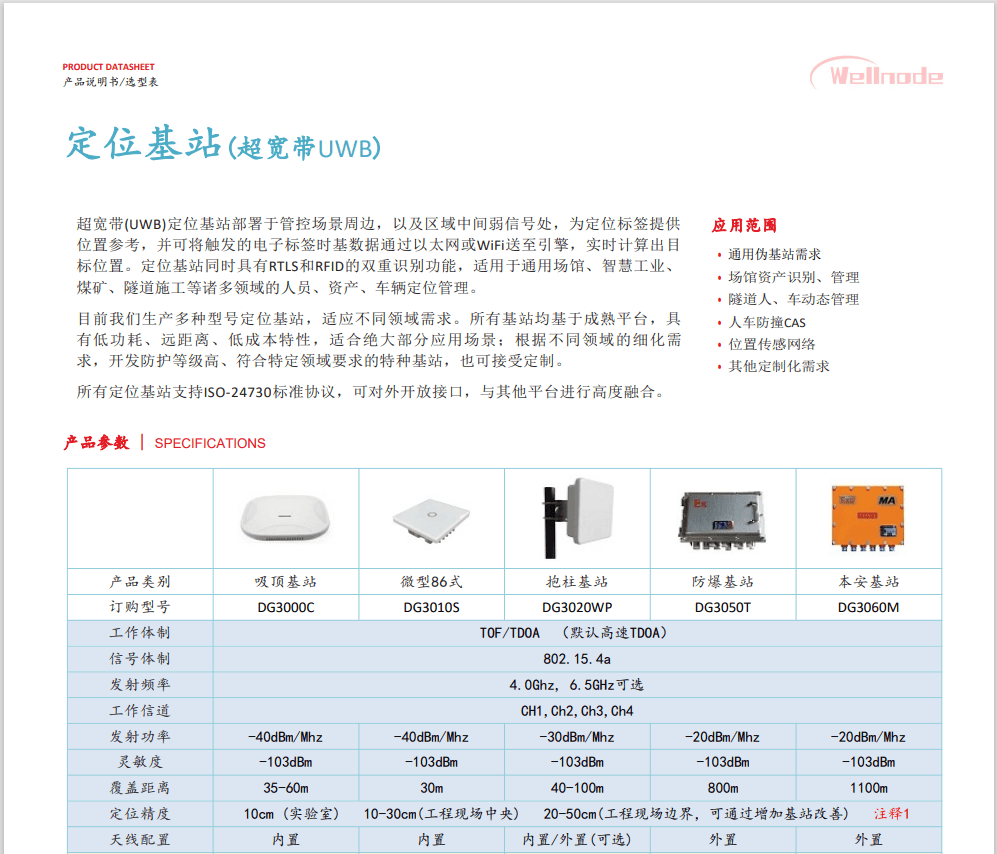
Task: Click the 应用范围 heading
Action: (744, 225)
